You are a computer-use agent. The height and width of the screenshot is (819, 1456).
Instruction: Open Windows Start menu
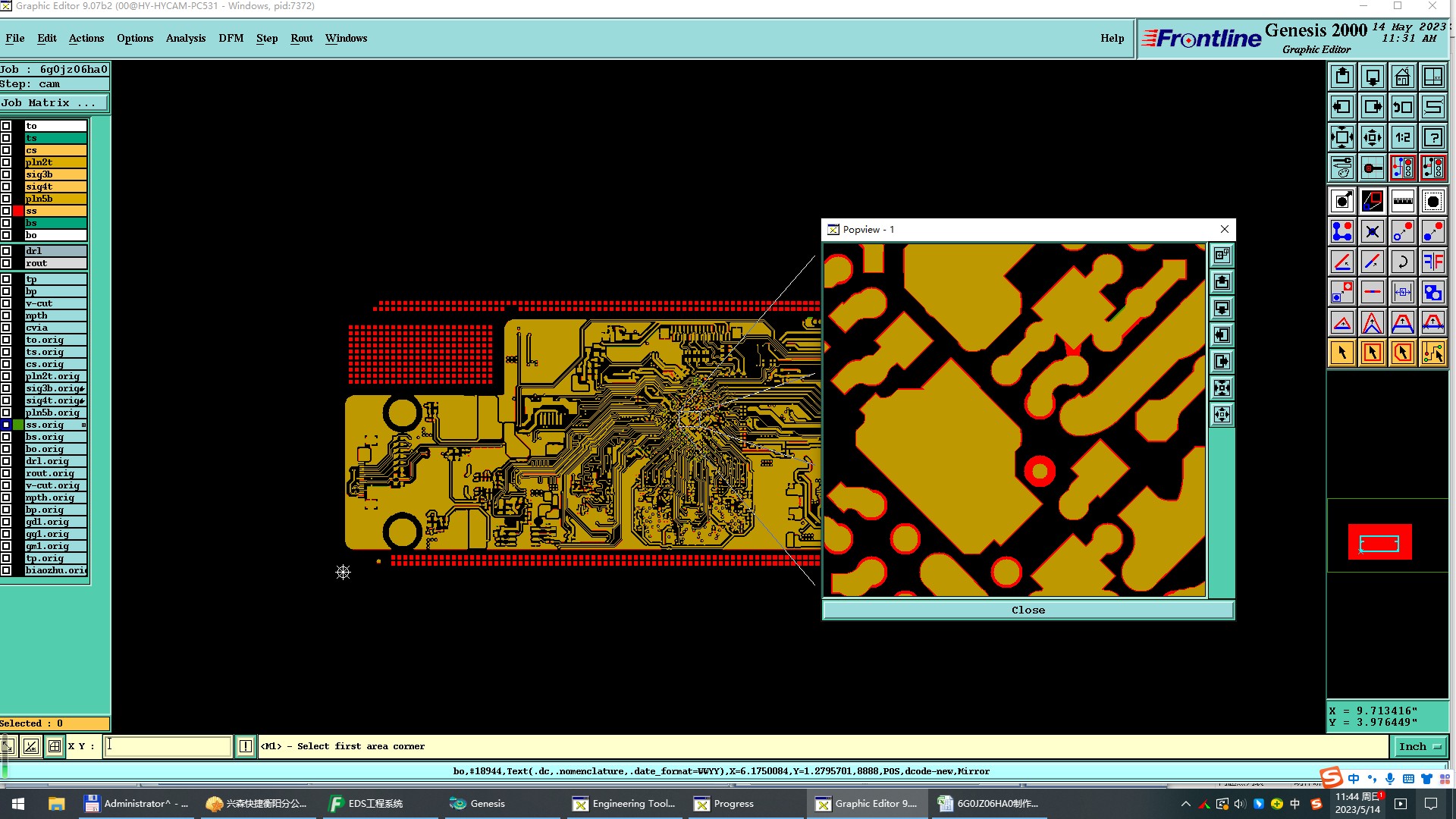[x=18, y=804]
